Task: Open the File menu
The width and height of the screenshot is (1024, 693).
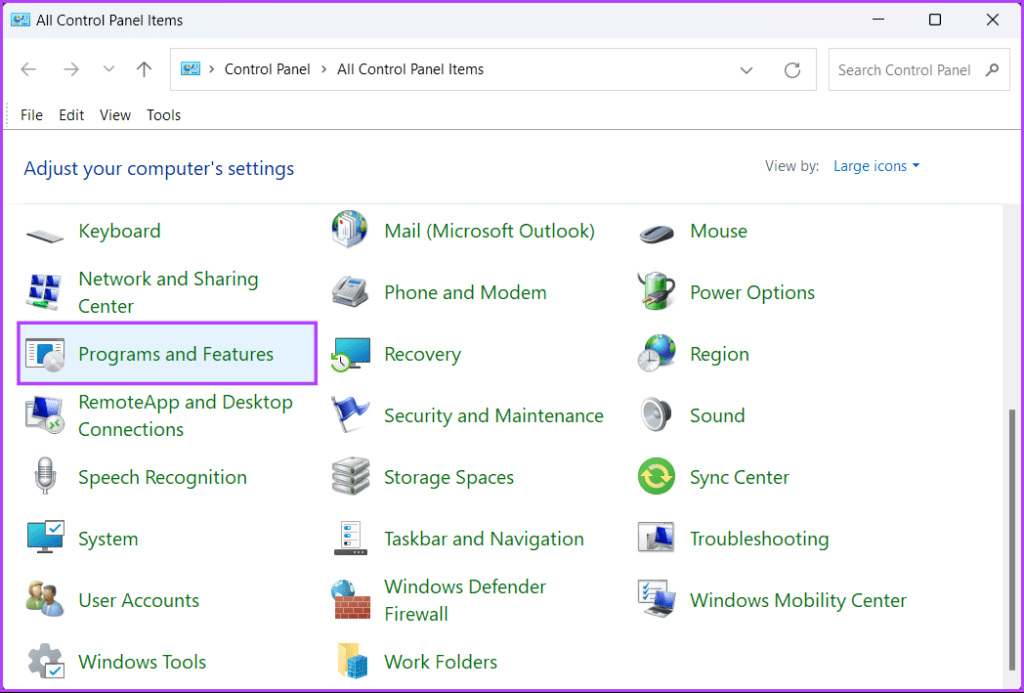Action: point(32,115)
